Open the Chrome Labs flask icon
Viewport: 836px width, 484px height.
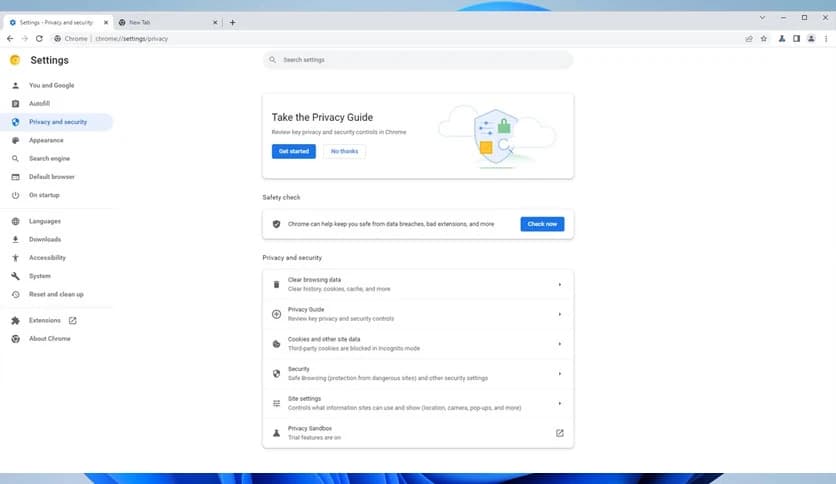(x=782, y=38)
